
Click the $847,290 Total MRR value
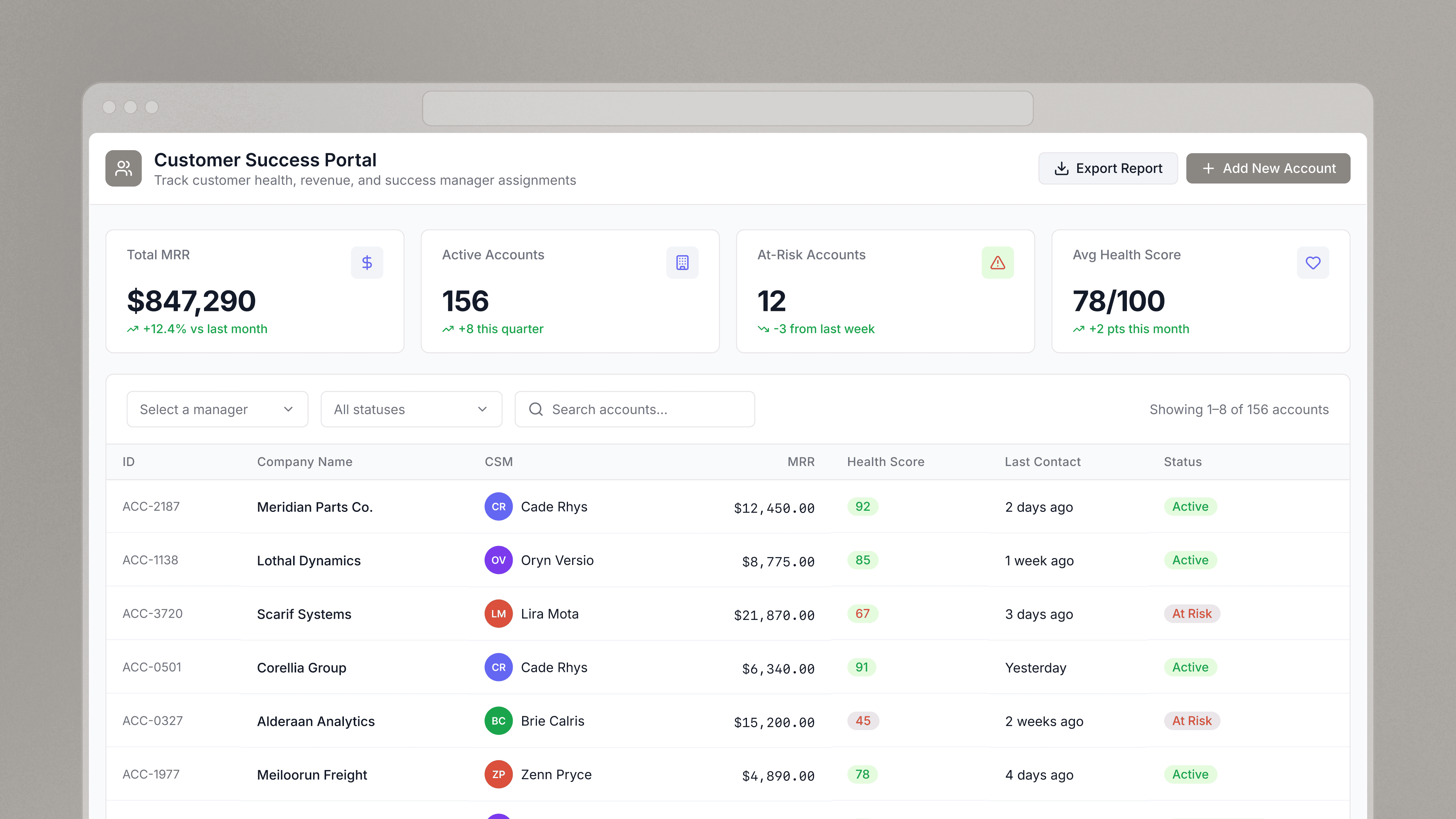click(x=191, y=301)
